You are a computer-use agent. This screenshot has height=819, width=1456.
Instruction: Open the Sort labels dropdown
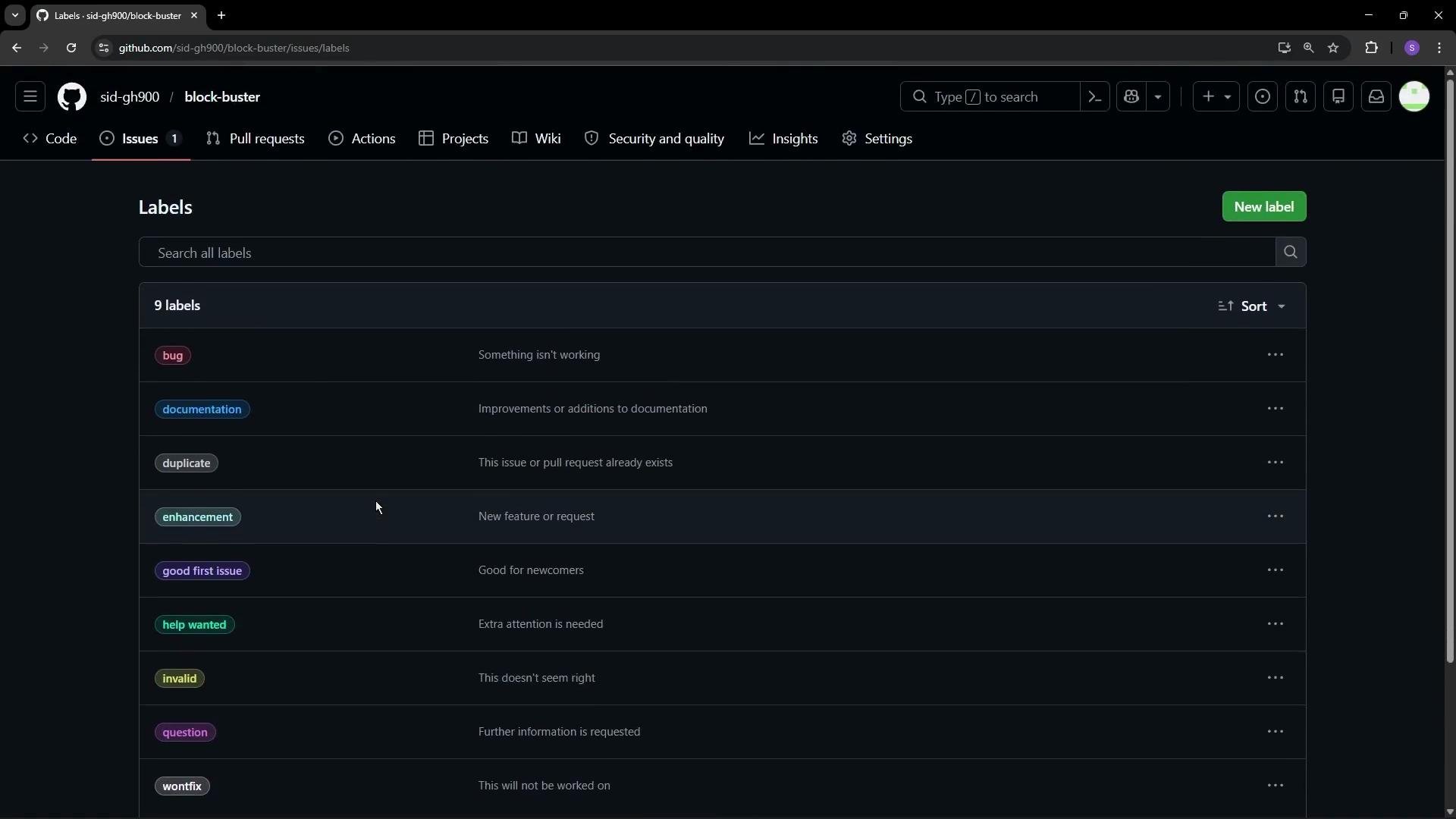click(1252, 306)
